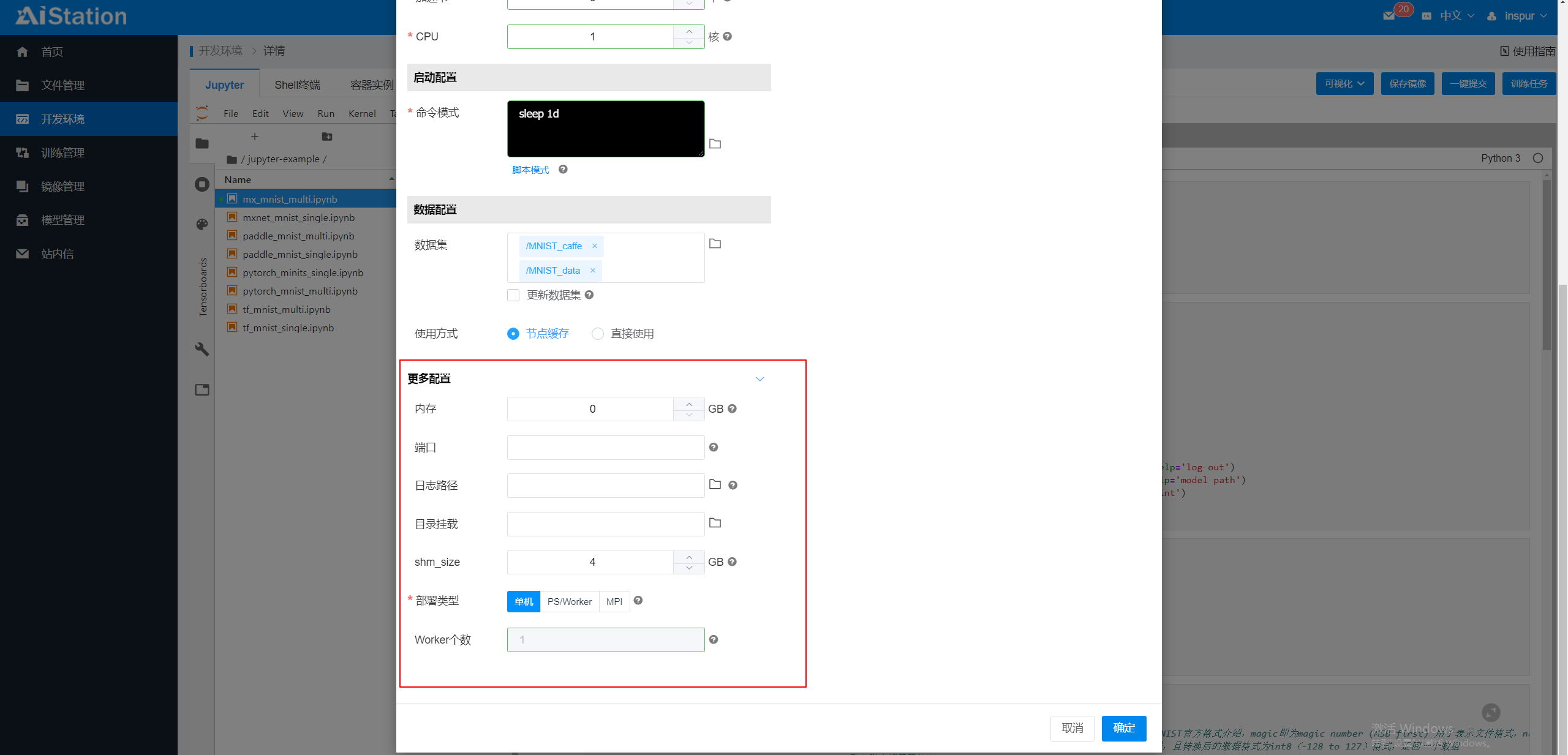The height and width of the screenshot is (755, 1568).
Task: Increase CPU cores with up arrow
Action: [689, 31]
